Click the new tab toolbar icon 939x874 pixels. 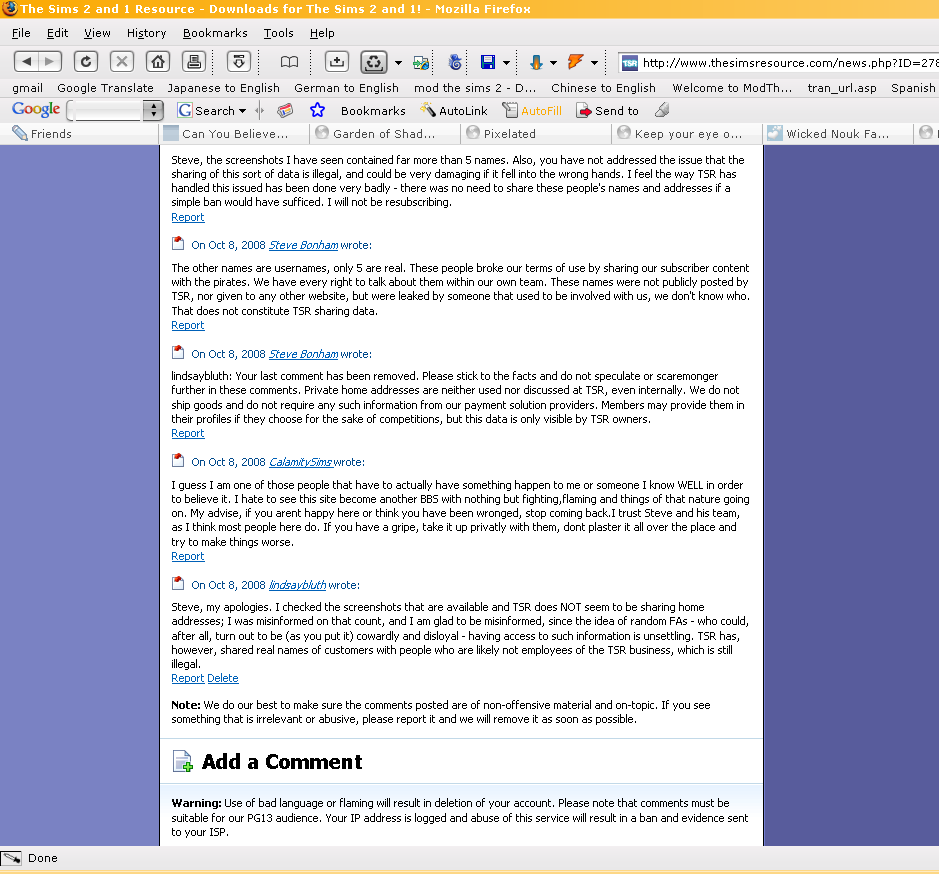coord(337,62)
